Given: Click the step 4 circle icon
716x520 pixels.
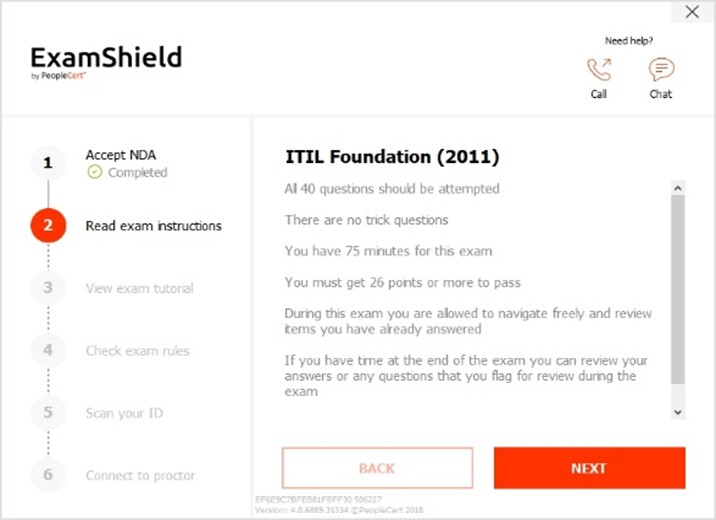Looking at the screenshot, I should click(48, 350).
